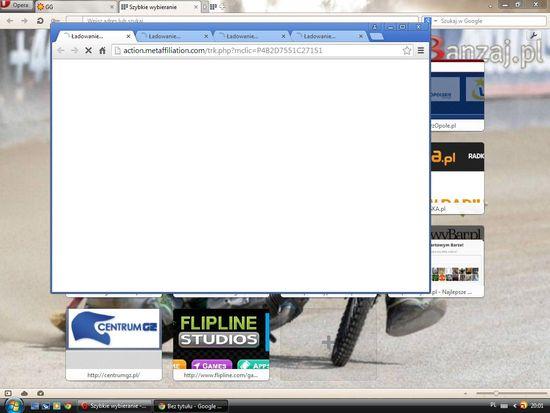Viewport: 550px width, 413px height.
Task: Click the Windows Start orb
Action: click(x=14, y=406)
